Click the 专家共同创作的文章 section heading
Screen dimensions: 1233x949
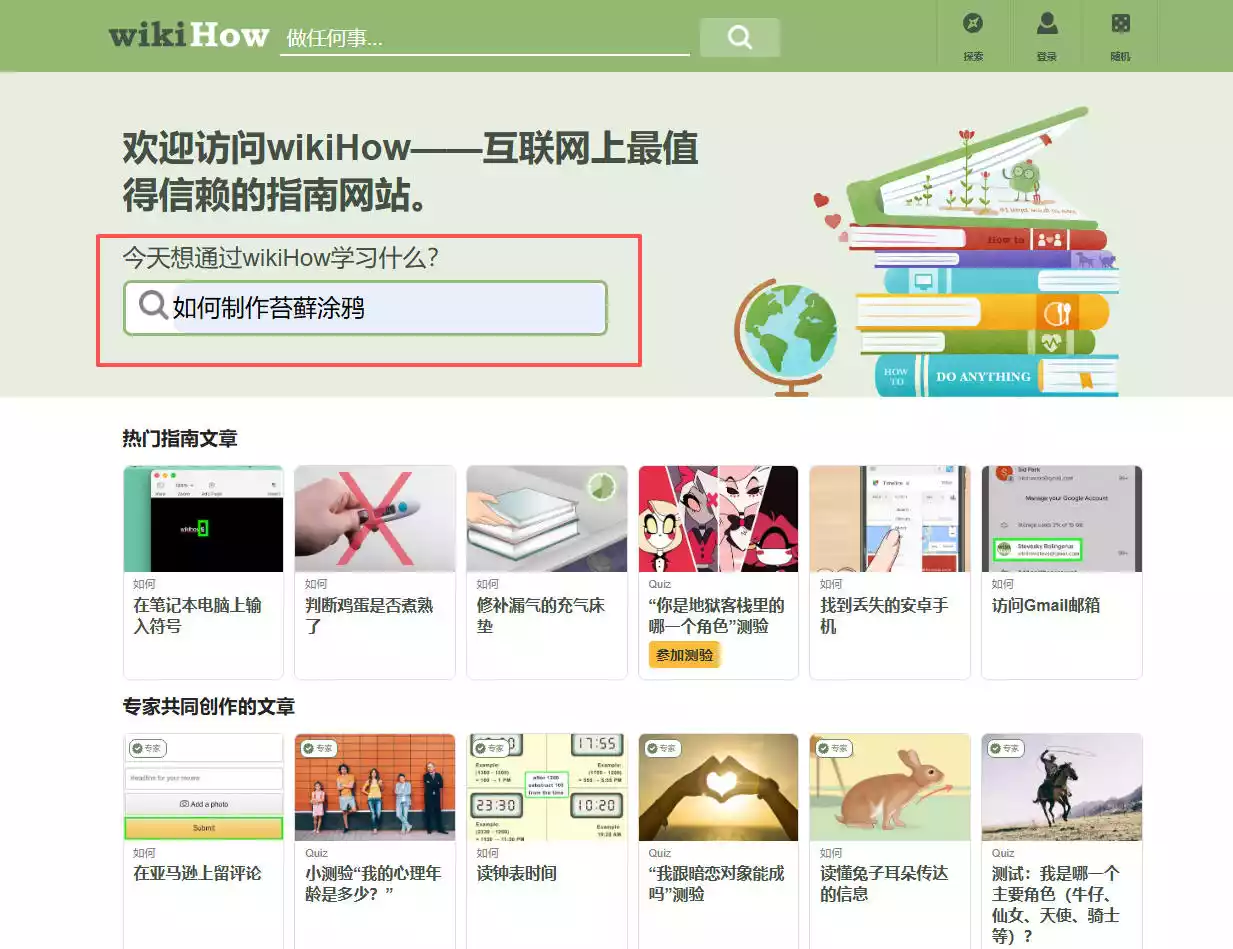click(x=209, y=707)
